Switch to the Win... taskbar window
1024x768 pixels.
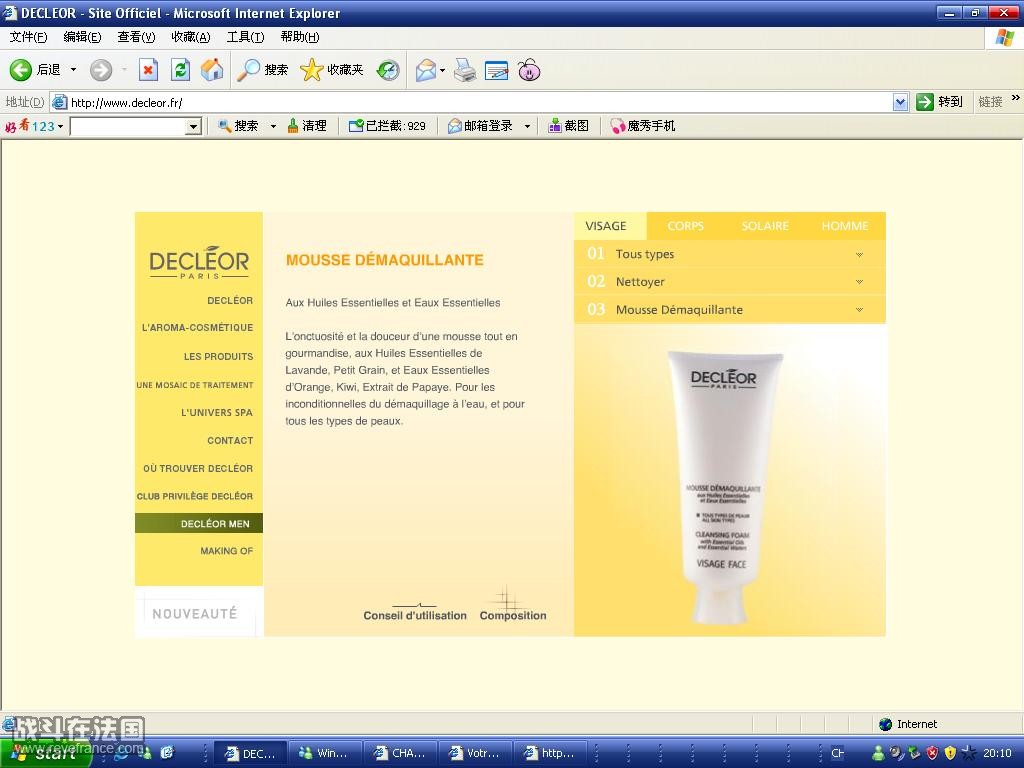324,753
